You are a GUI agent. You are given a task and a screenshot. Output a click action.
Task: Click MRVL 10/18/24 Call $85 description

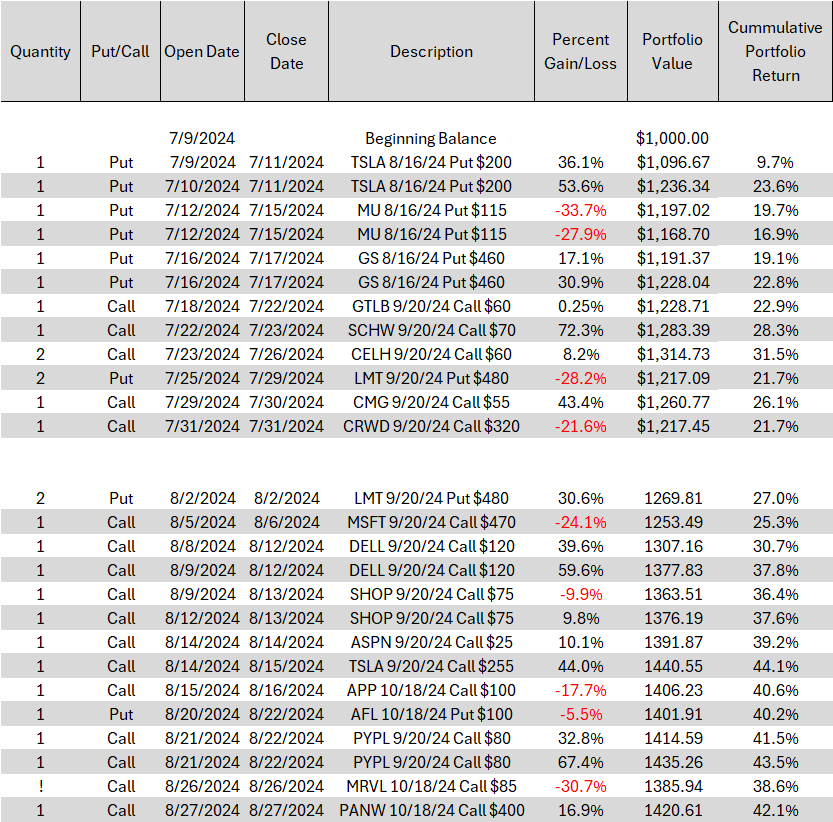click(431, 786)
